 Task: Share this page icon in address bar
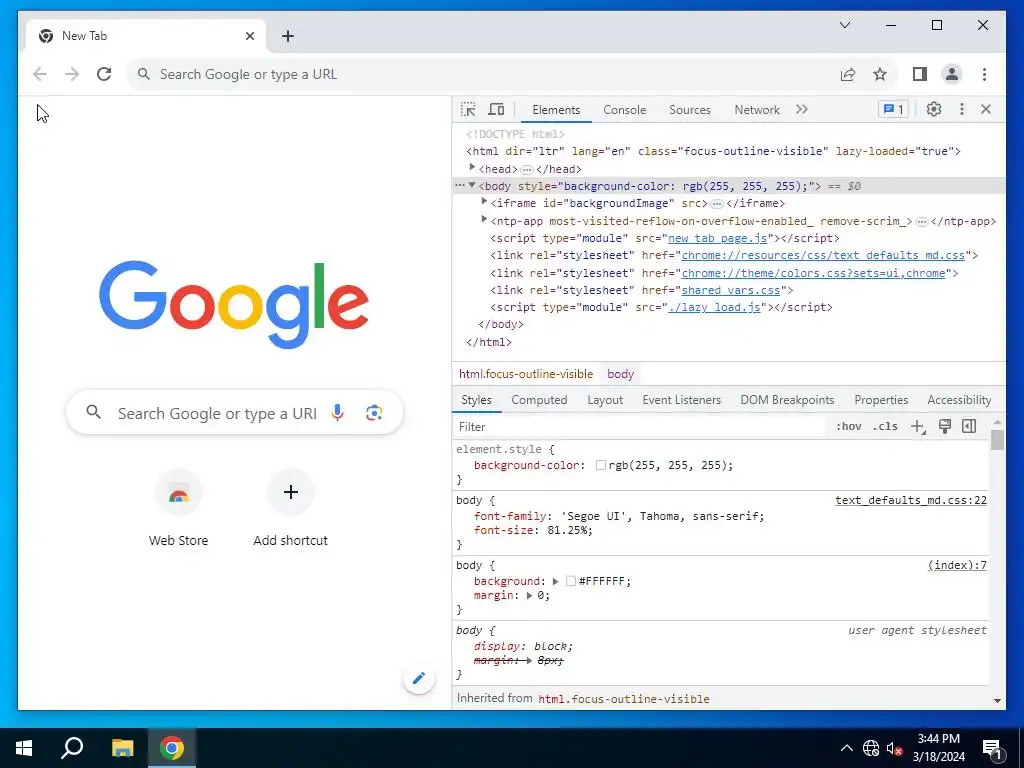[x=848, y=74]
